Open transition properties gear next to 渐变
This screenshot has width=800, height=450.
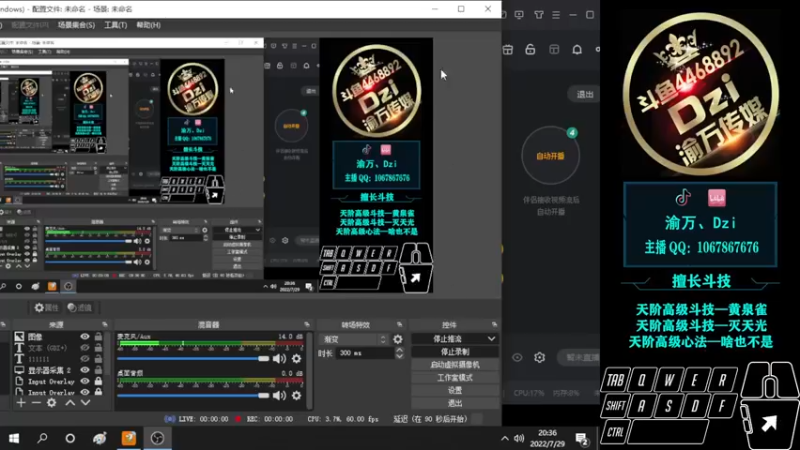click(x=398, y=339)
